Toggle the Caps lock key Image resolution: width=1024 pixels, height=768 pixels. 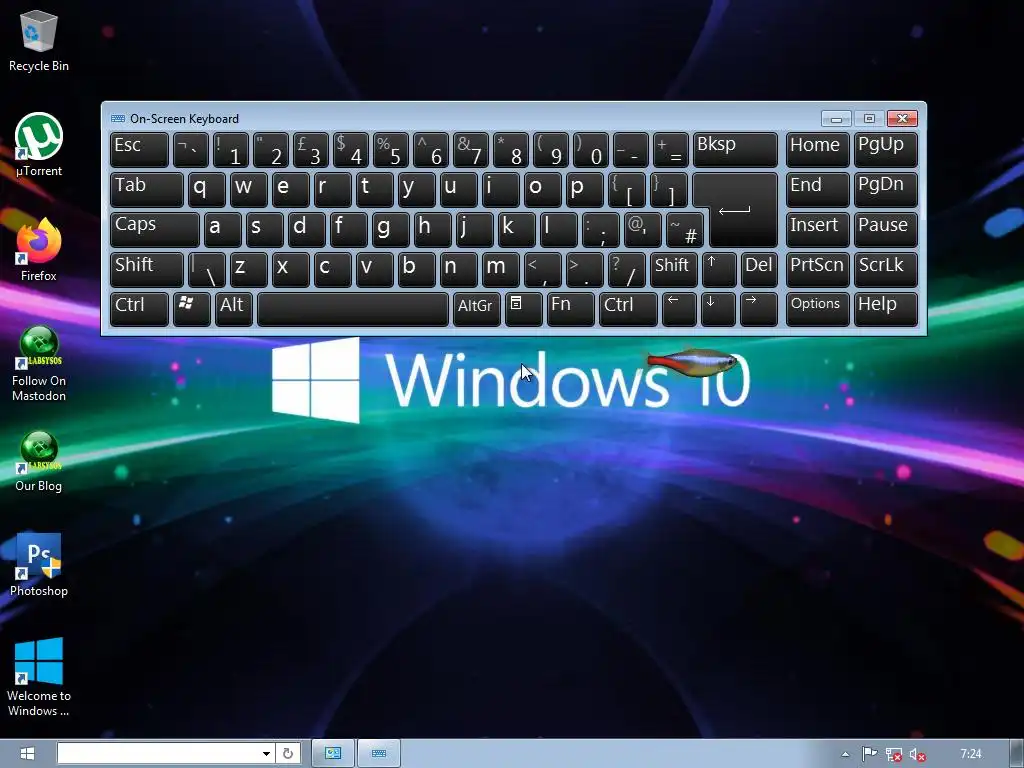pos(155,230)
